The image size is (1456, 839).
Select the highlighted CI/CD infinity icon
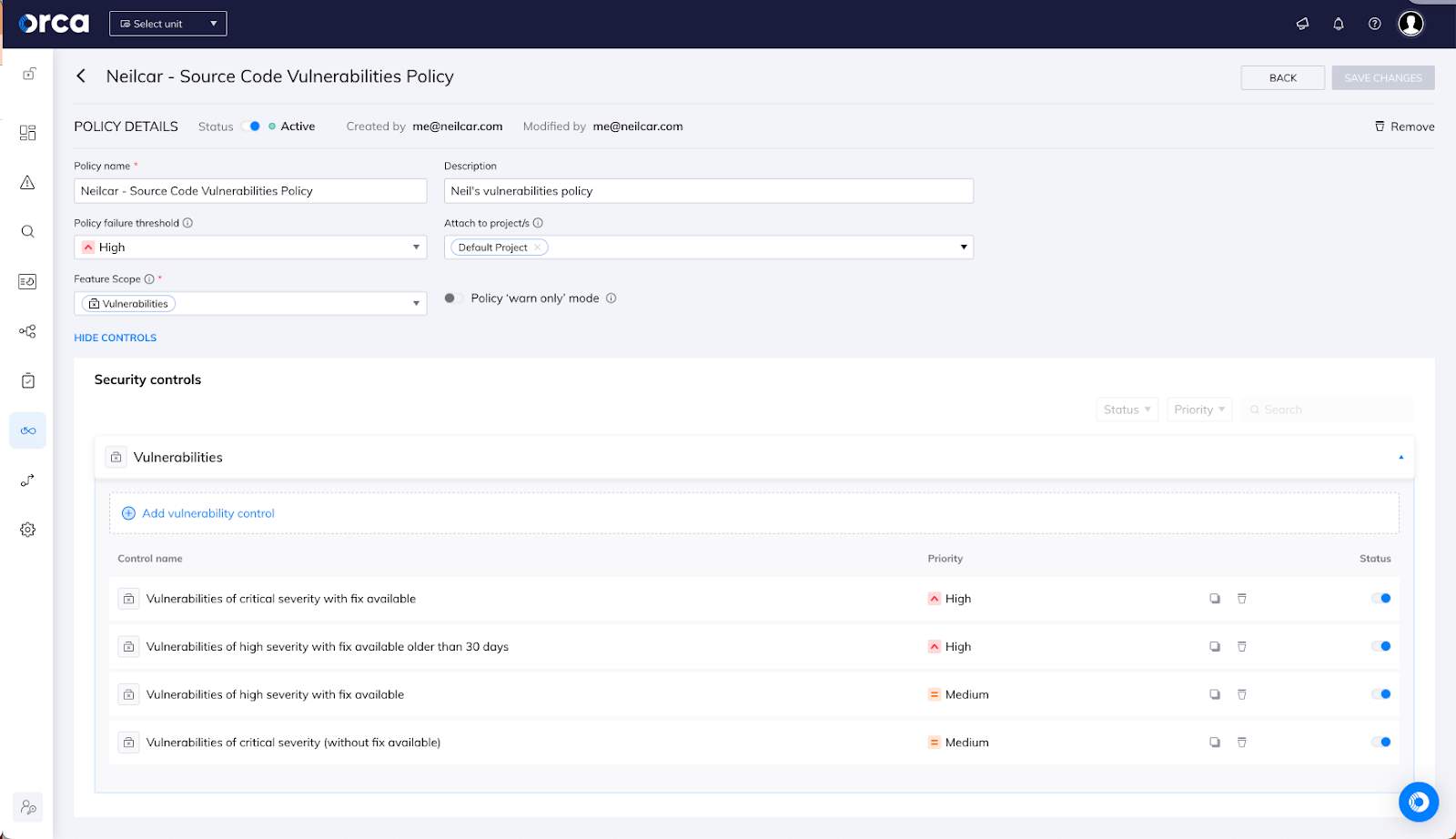point(27,430)
